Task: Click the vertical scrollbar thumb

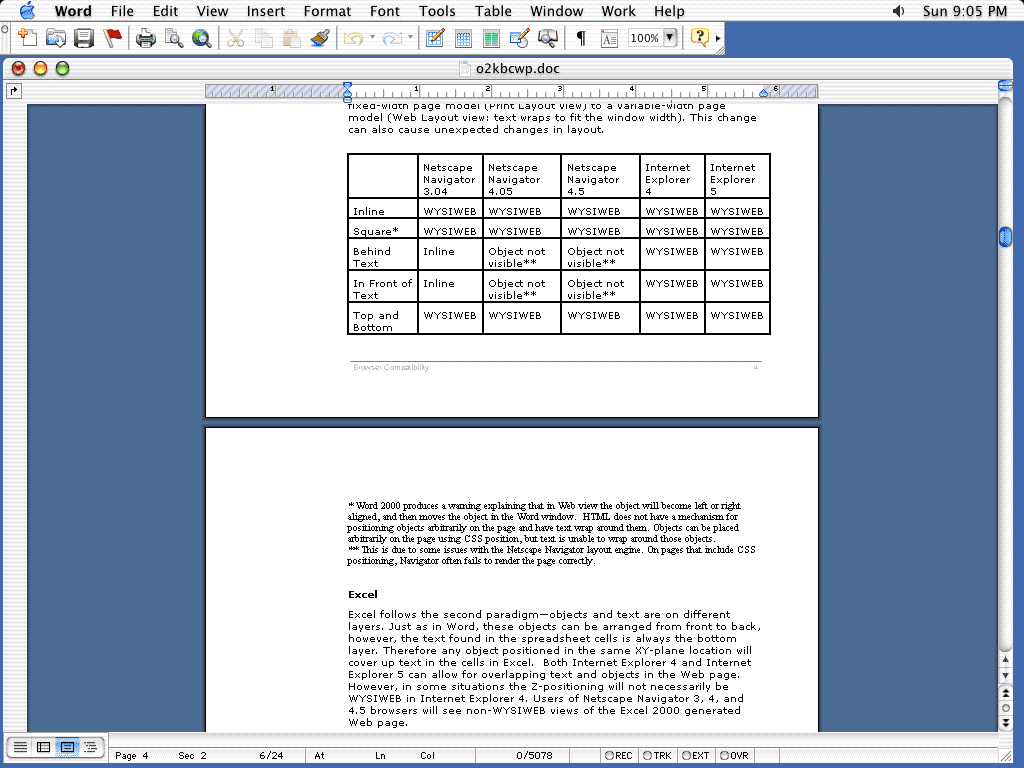Action: coord(1006,236)
